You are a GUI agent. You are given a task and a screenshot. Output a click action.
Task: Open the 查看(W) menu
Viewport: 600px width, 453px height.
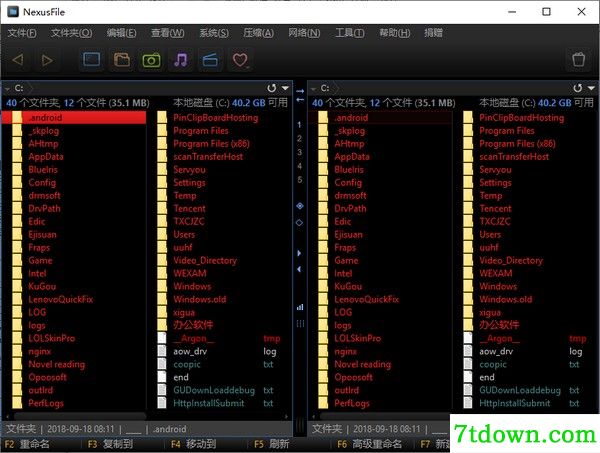pos(168,33)
